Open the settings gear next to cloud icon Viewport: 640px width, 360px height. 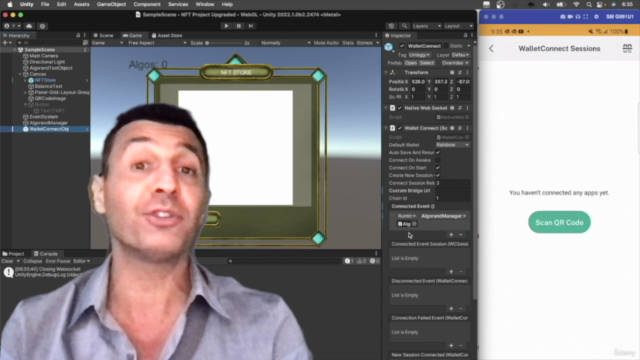point(42,26)
